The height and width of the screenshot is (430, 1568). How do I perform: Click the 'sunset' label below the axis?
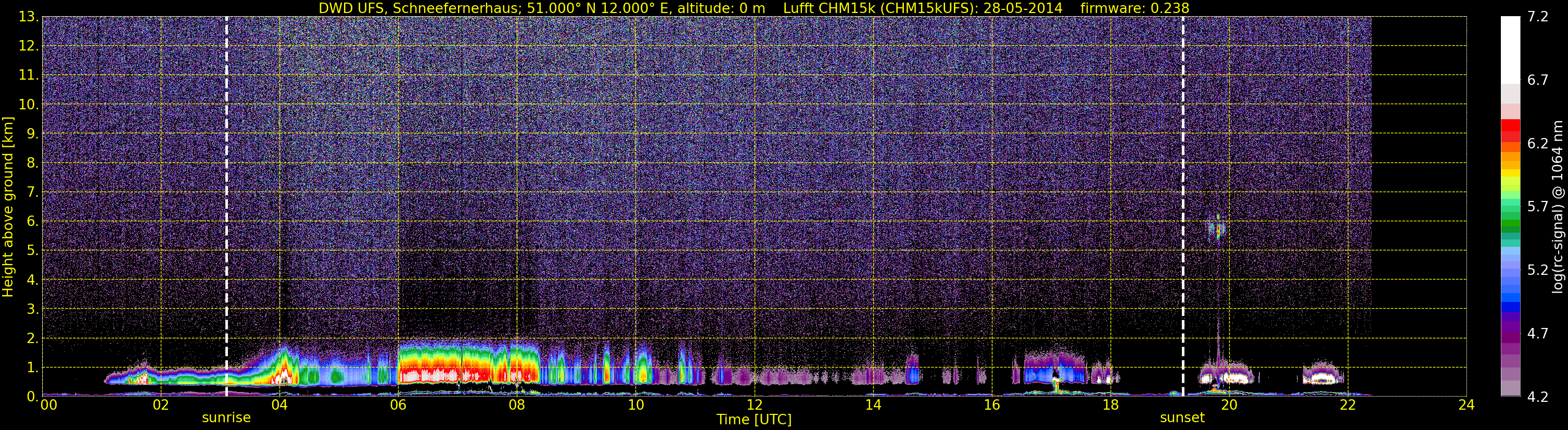tap(1182, 418)
